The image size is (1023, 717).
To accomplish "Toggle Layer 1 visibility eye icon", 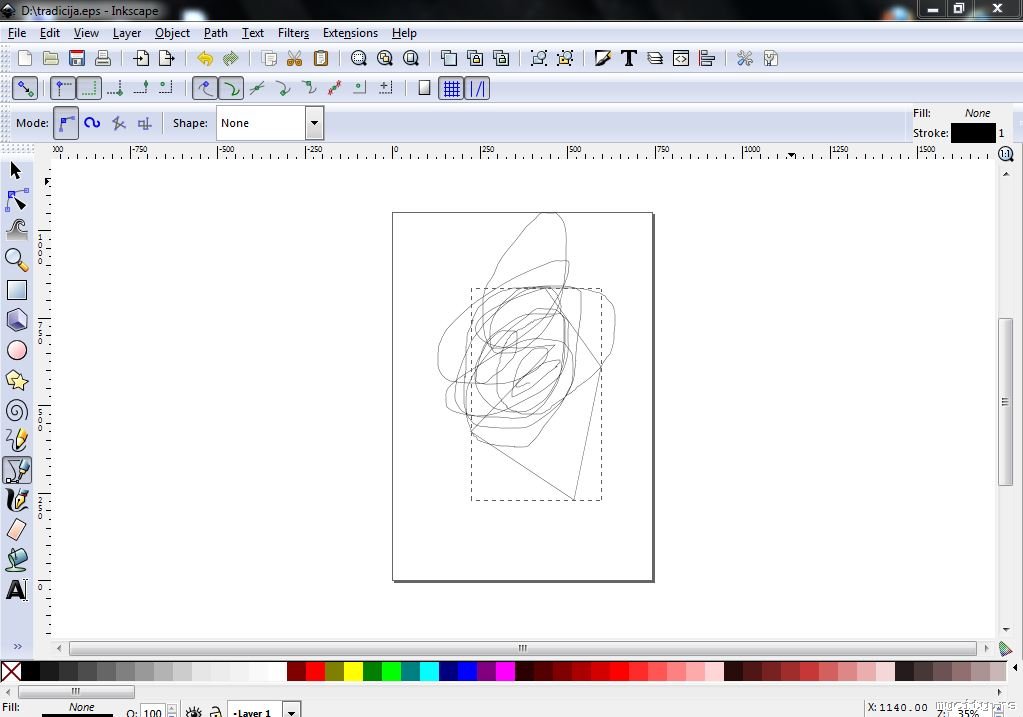I will (193, 712).
